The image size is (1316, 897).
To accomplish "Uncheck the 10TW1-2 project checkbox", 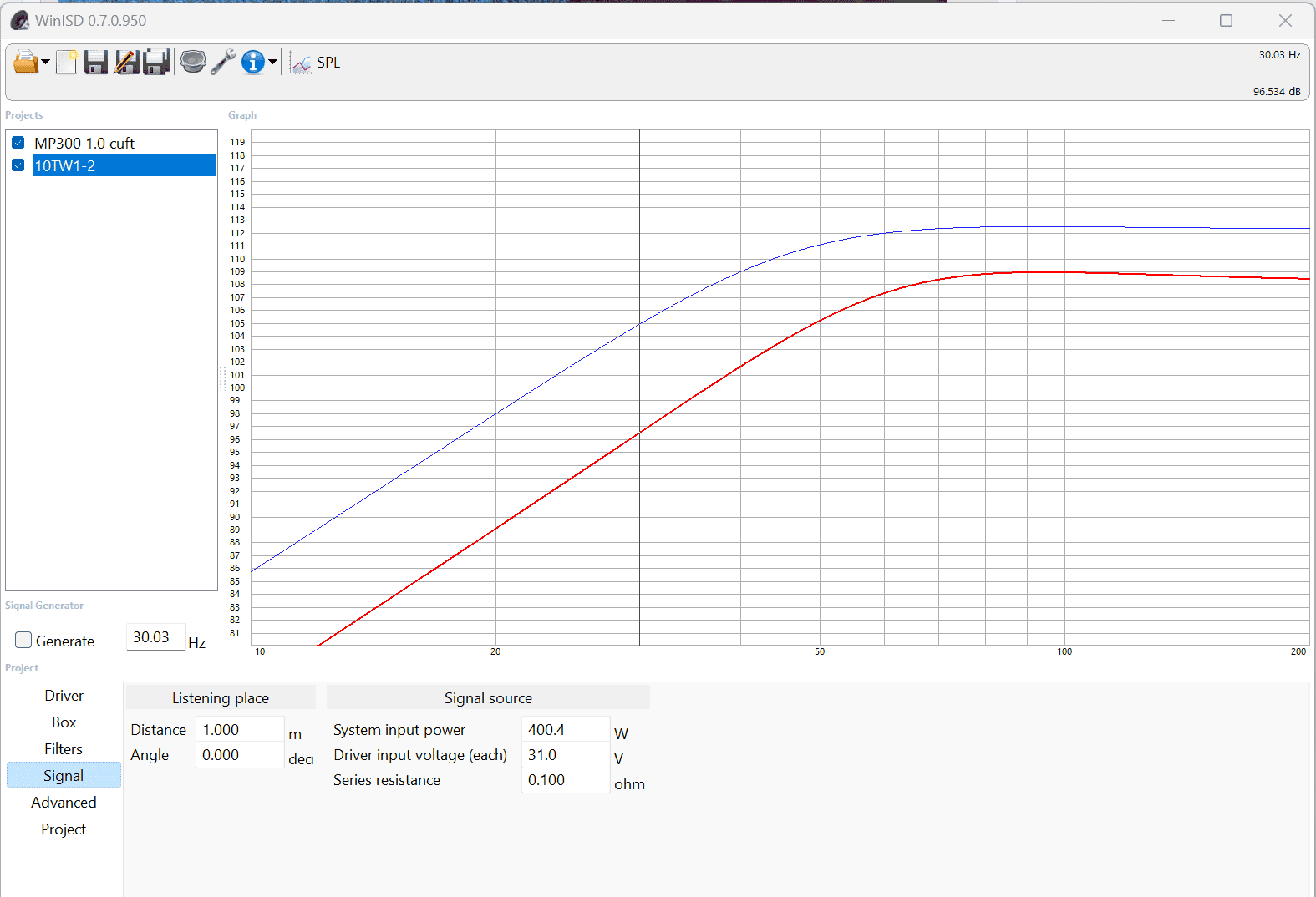I will [x=18, y=165].
